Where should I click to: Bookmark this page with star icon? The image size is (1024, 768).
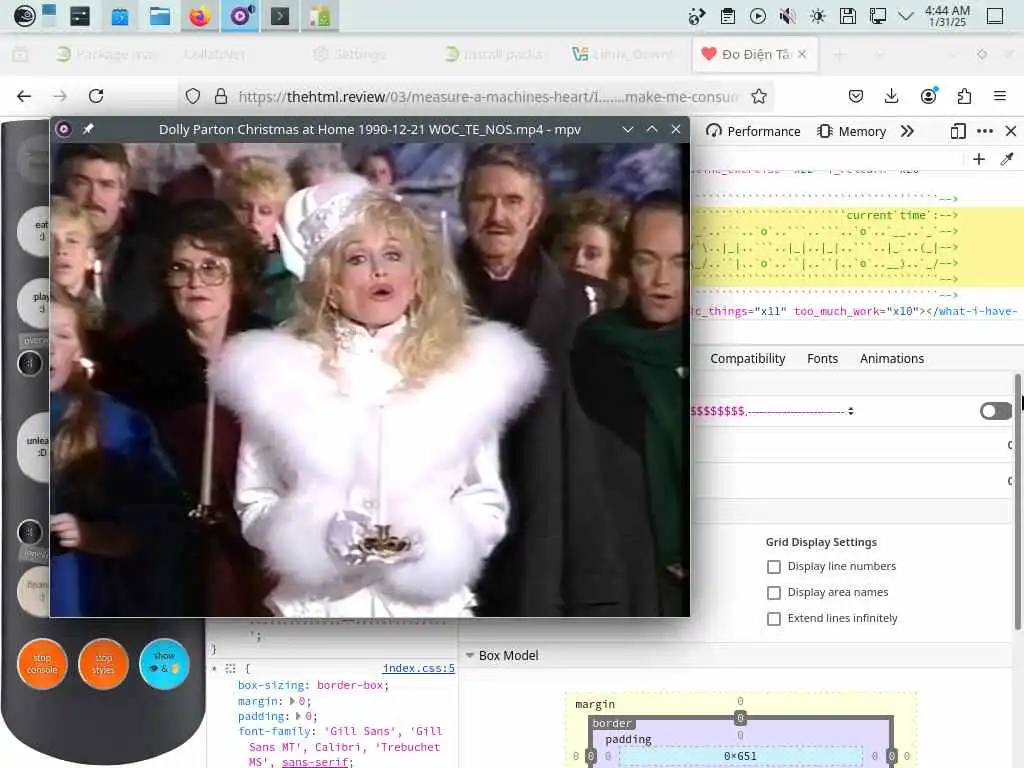[759, 97]
